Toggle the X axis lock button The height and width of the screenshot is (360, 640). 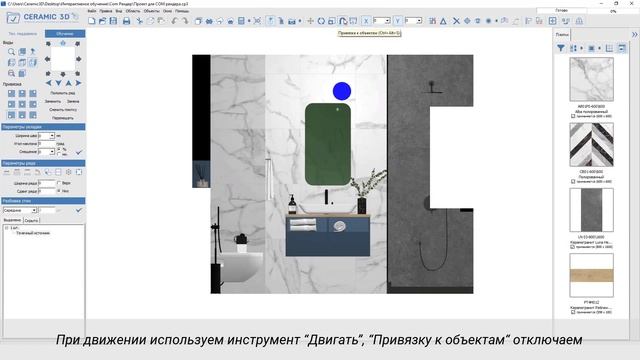click(366, 21)
